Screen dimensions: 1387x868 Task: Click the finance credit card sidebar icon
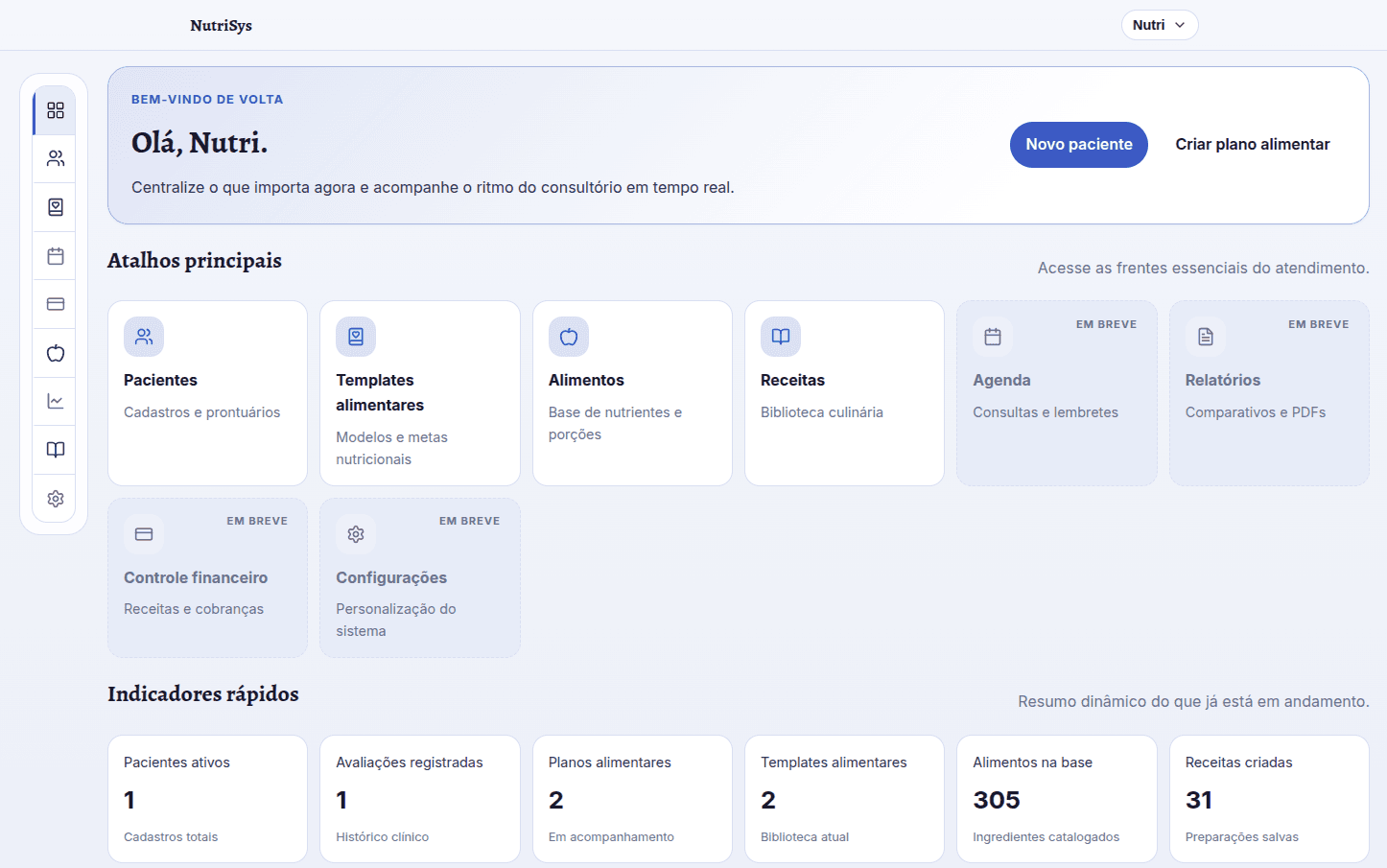(55, 303)
